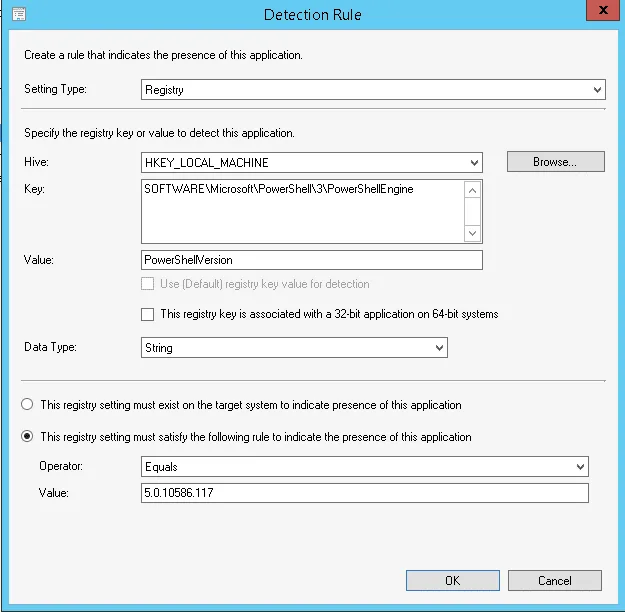Confirm with the OK button
625x612 pixels.
tap(452, 581)
